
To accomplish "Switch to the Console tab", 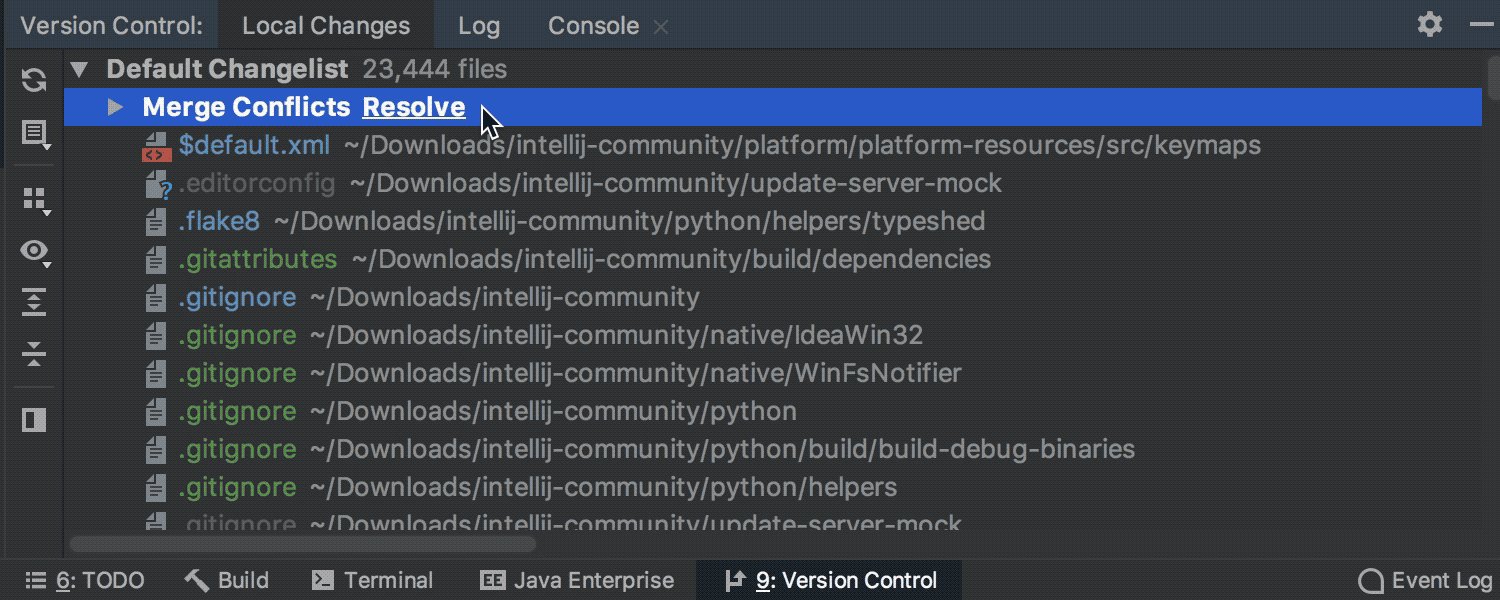I will pyautogui.click(x=593, y=25).
